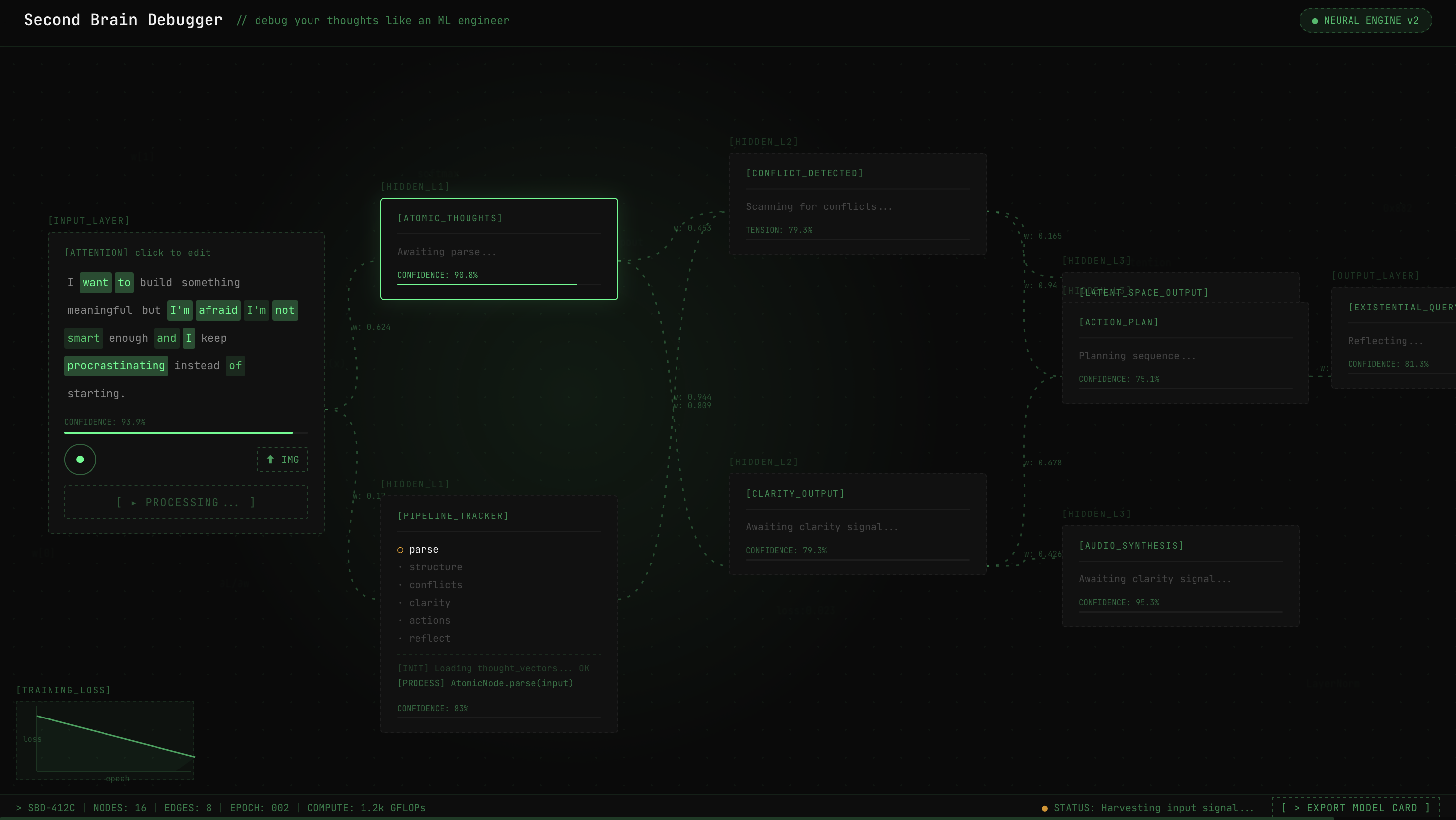Click 'NODES: 16' in status bar

tap(120, 808)
